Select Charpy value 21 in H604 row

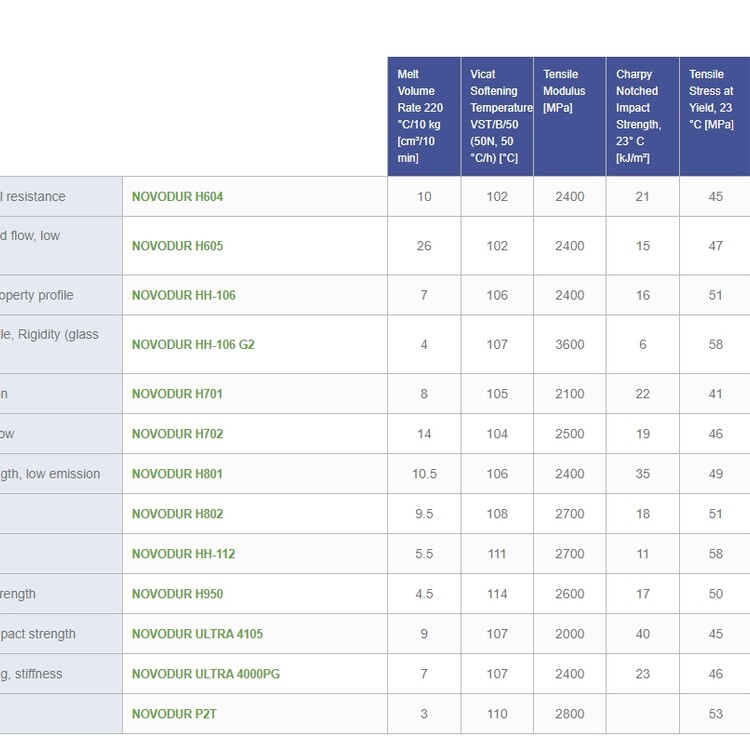tap(643, 197)
